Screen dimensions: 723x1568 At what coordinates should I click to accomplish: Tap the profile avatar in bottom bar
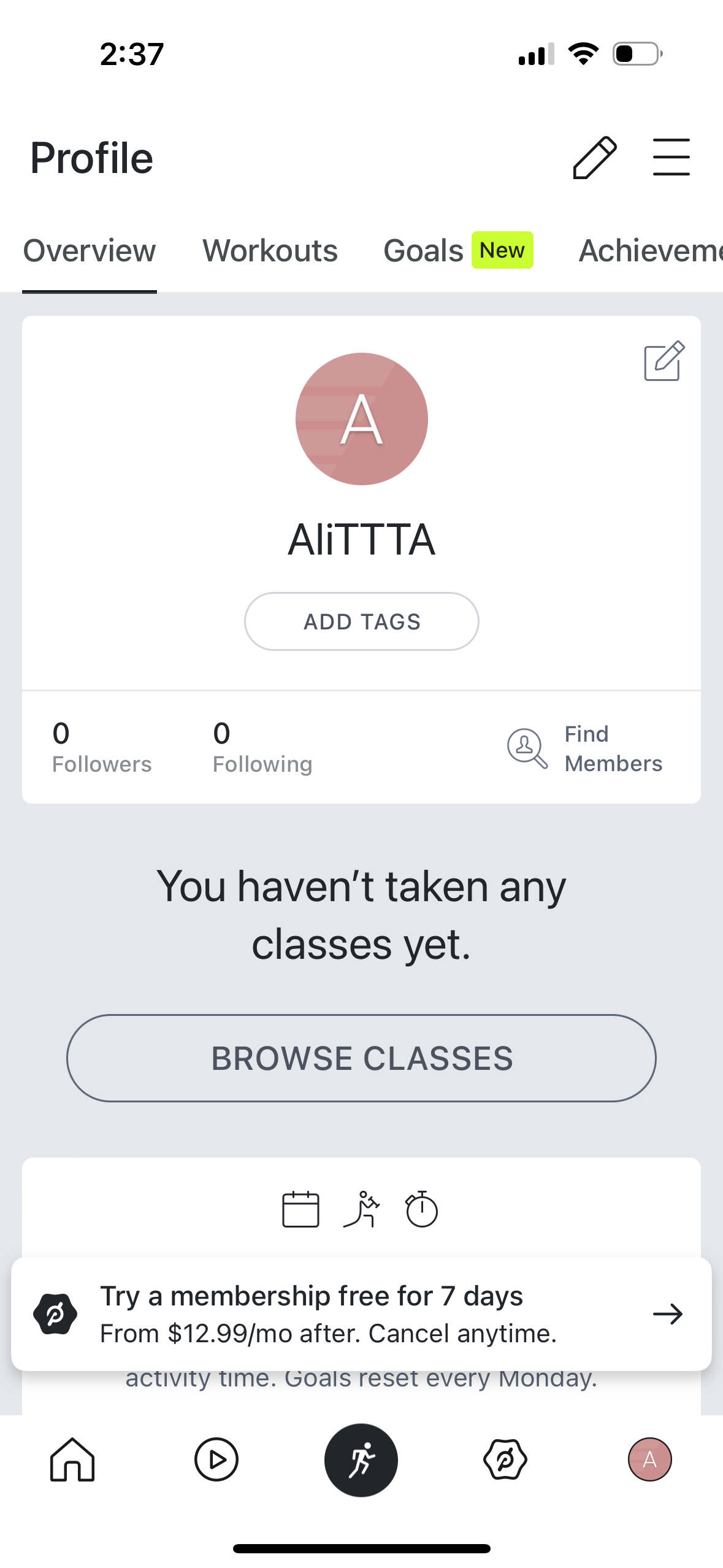tap(649, 1459)
